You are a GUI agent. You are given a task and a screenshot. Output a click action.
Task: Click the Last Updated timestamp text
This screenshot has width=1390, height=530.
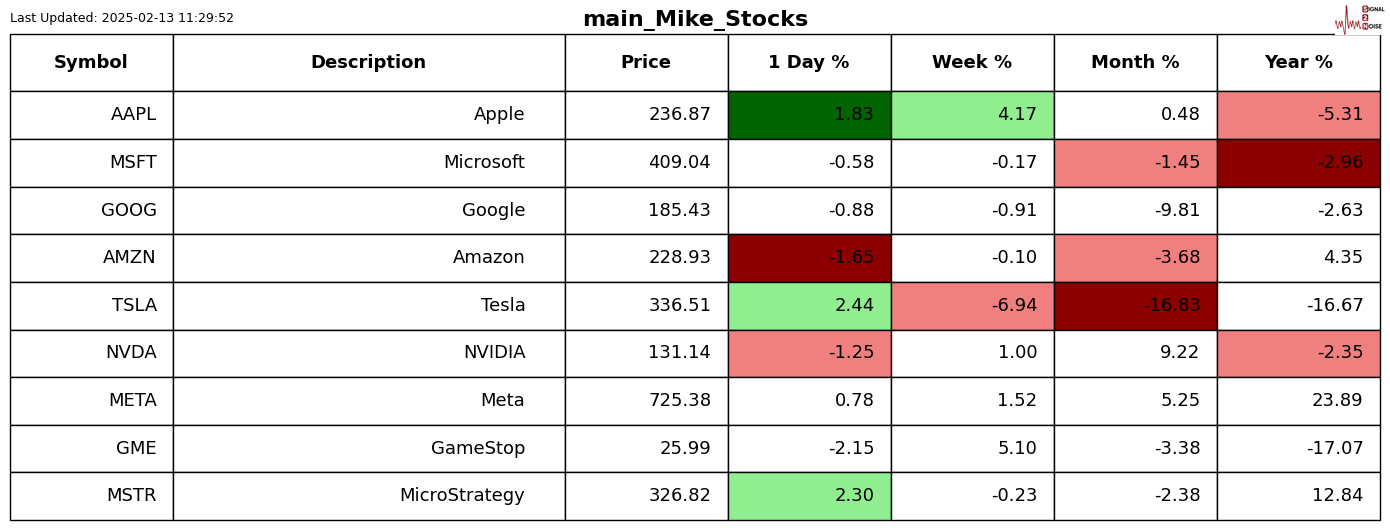(x=122, y=18)
